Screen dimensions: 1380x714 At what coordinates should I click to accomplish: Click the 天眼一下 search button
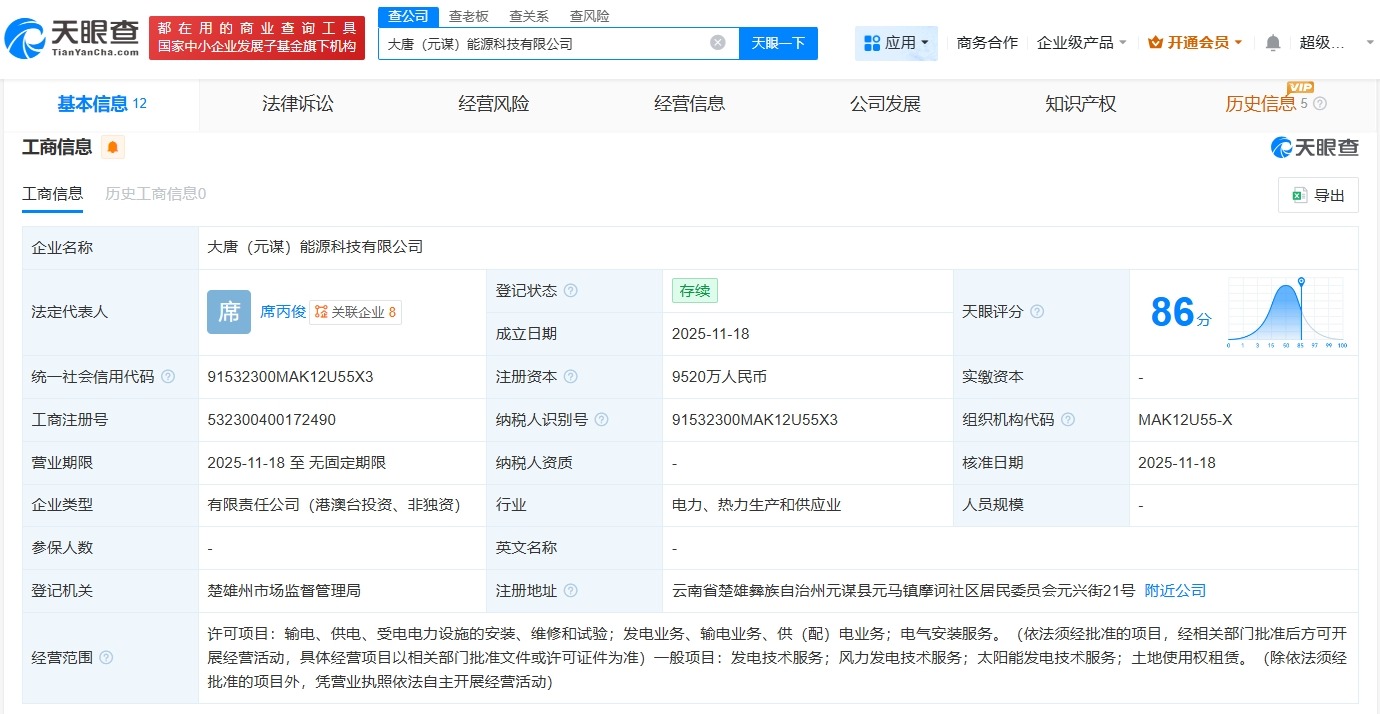point(779,42)
